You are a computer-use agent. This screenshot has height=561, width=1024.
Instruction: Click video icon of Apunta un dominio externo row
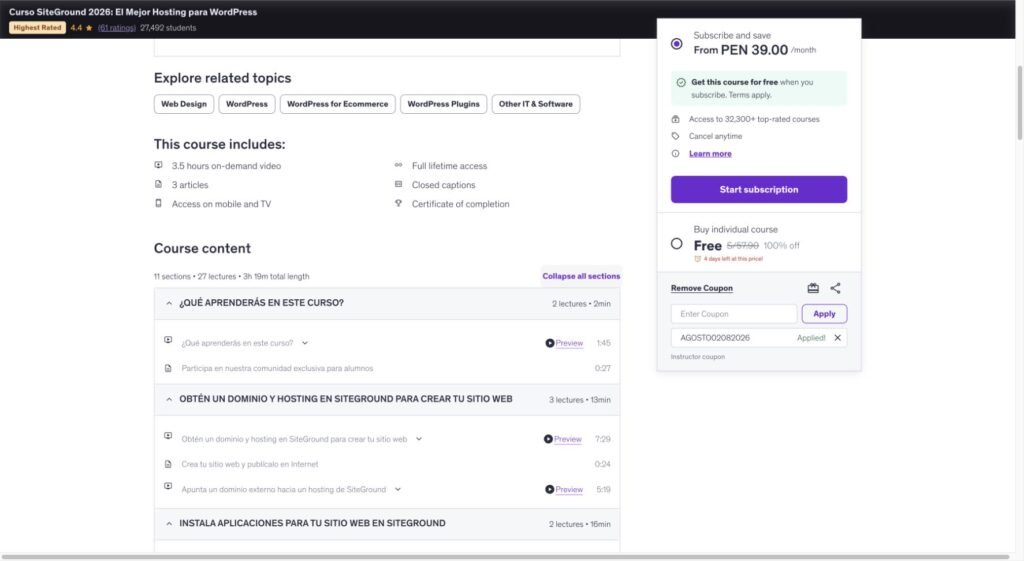[168, 486]
